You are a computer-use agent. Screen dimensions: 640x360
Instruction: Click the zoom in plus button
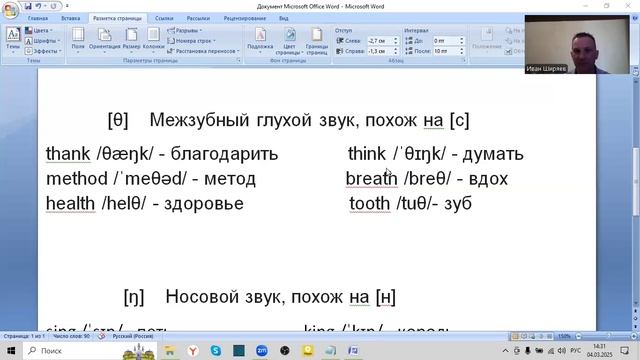tap(634, 336)
